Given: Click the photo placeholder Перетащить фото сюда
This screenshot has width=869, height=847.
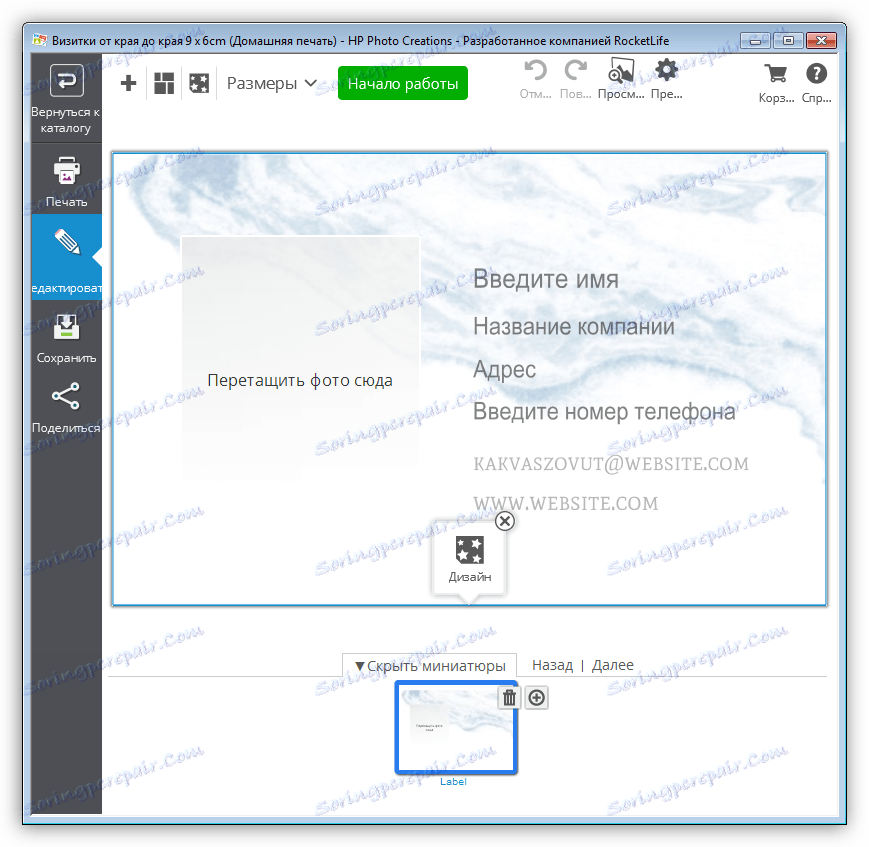Looking at the screenshot, I should coord(300,358).
